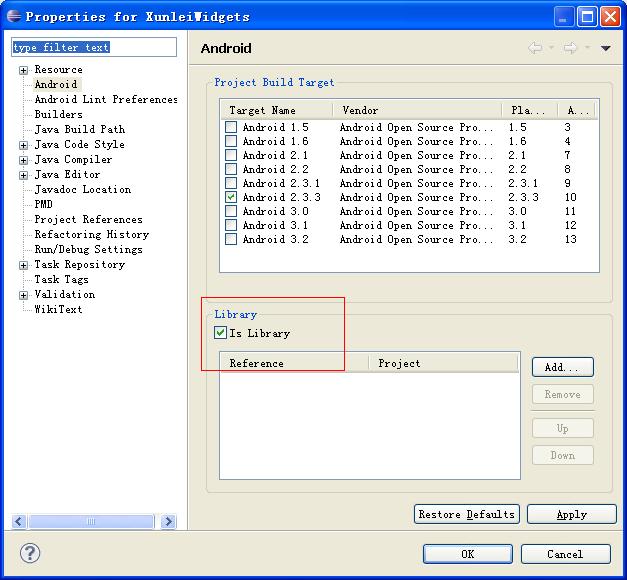
Task: Click the forward navigation arrow icon
Action: click(571, 48)
